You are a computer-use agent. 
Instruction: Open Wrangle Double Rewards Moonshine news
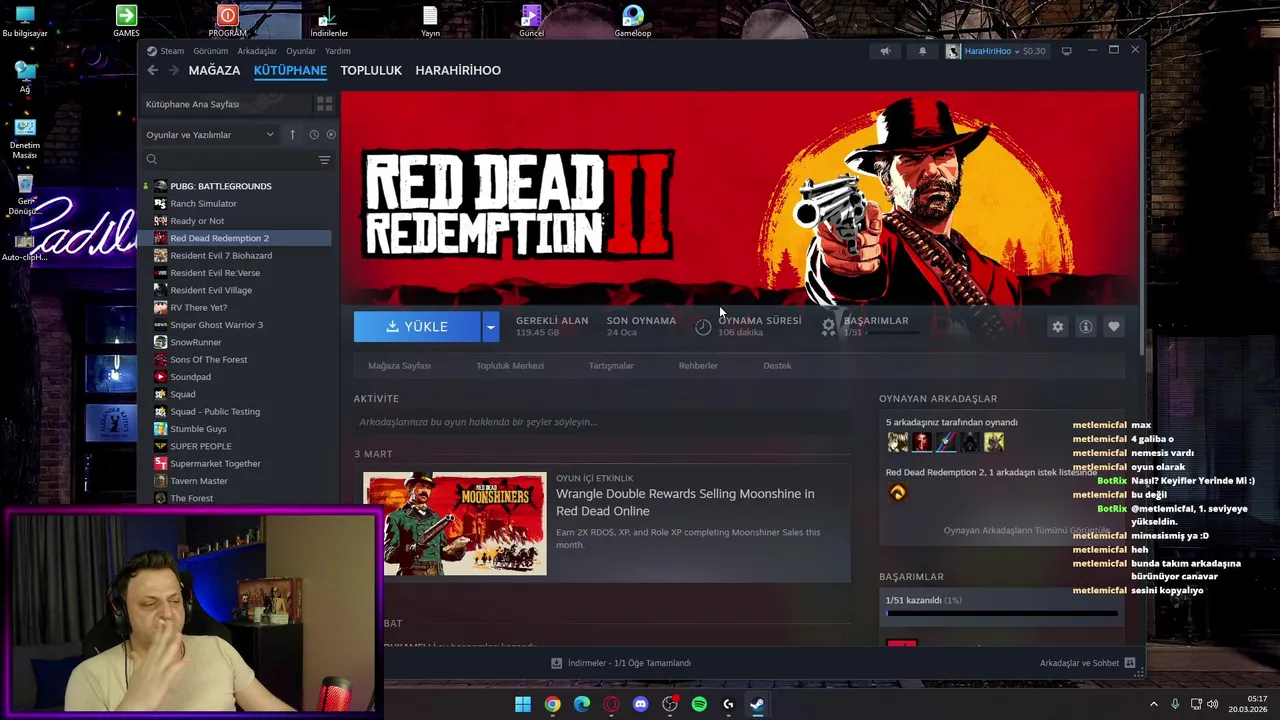coord(685,502)
